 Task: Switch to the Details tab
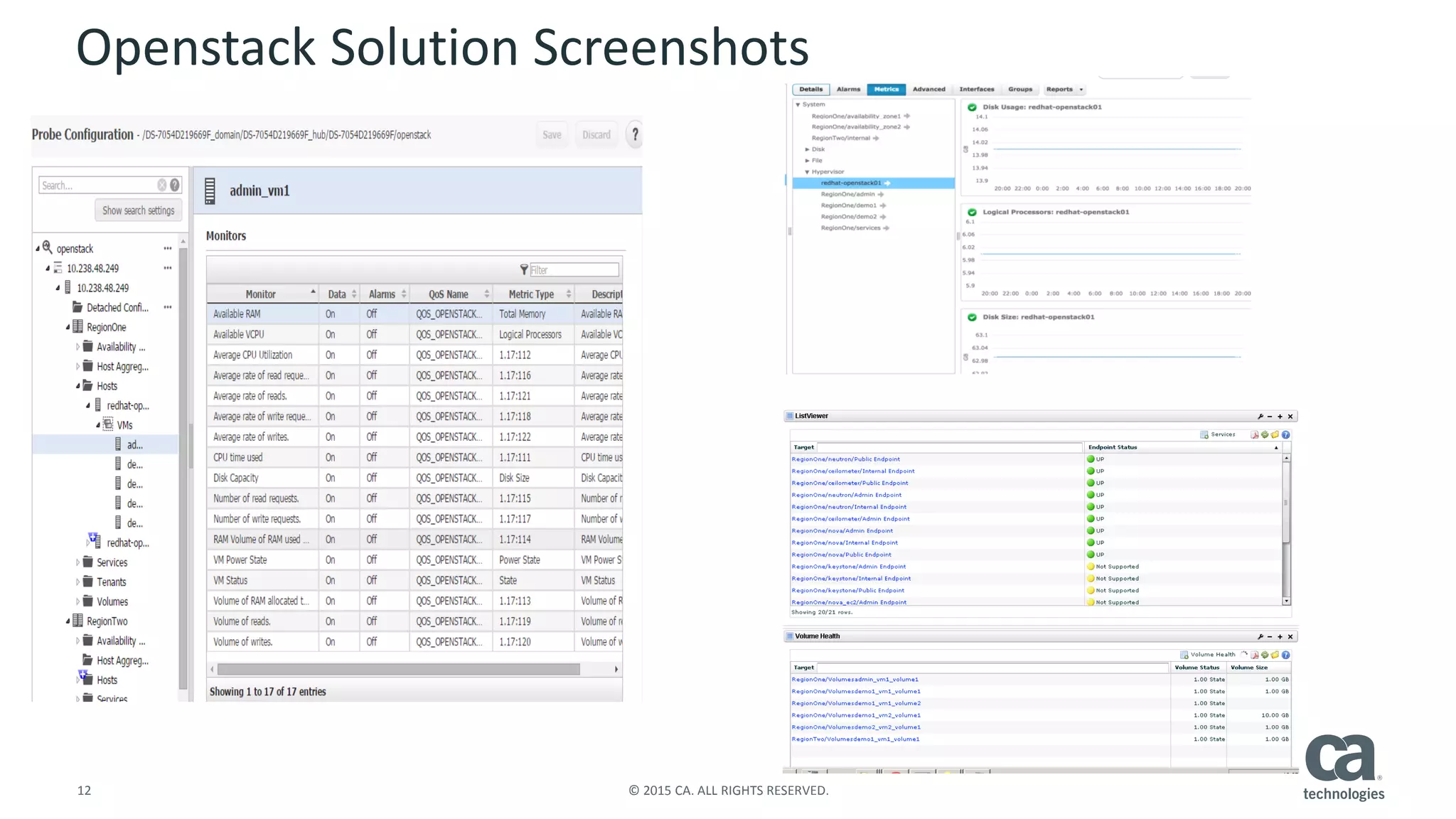(x=810, y=90)
